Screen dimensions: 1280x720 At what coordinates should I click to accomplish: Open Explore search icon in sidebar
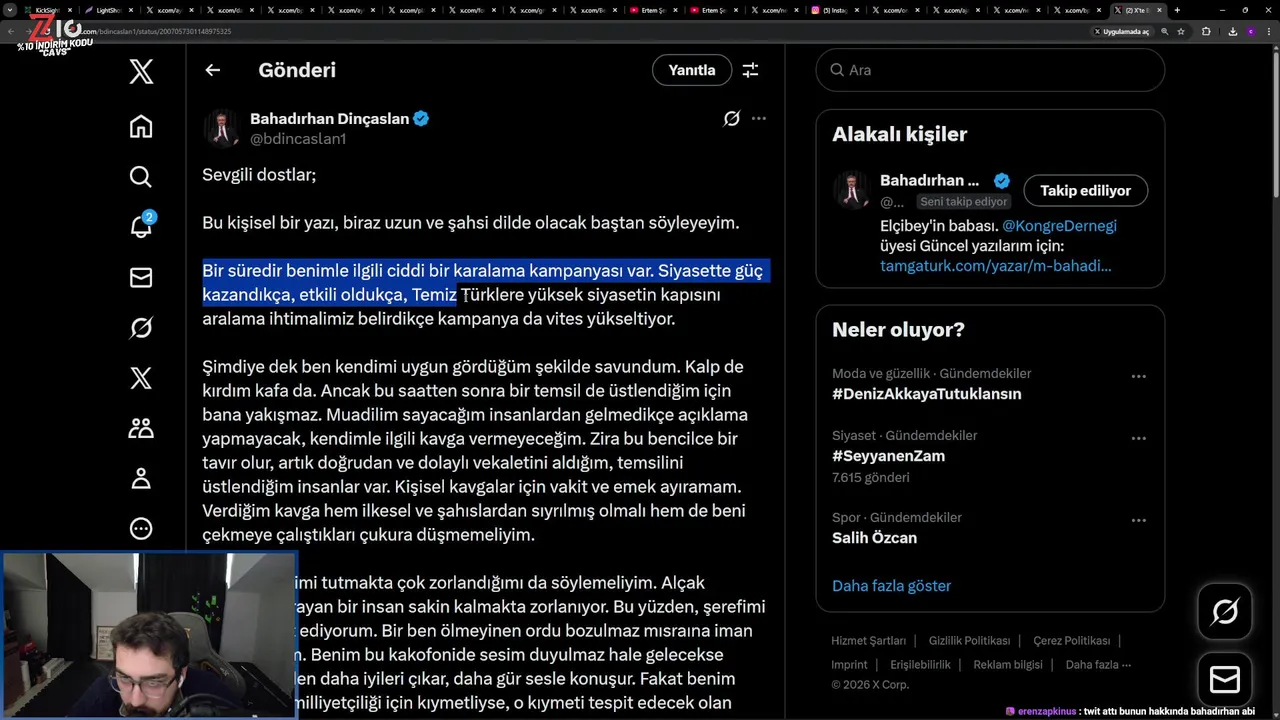pyautogui.click(x=141, y=177)
